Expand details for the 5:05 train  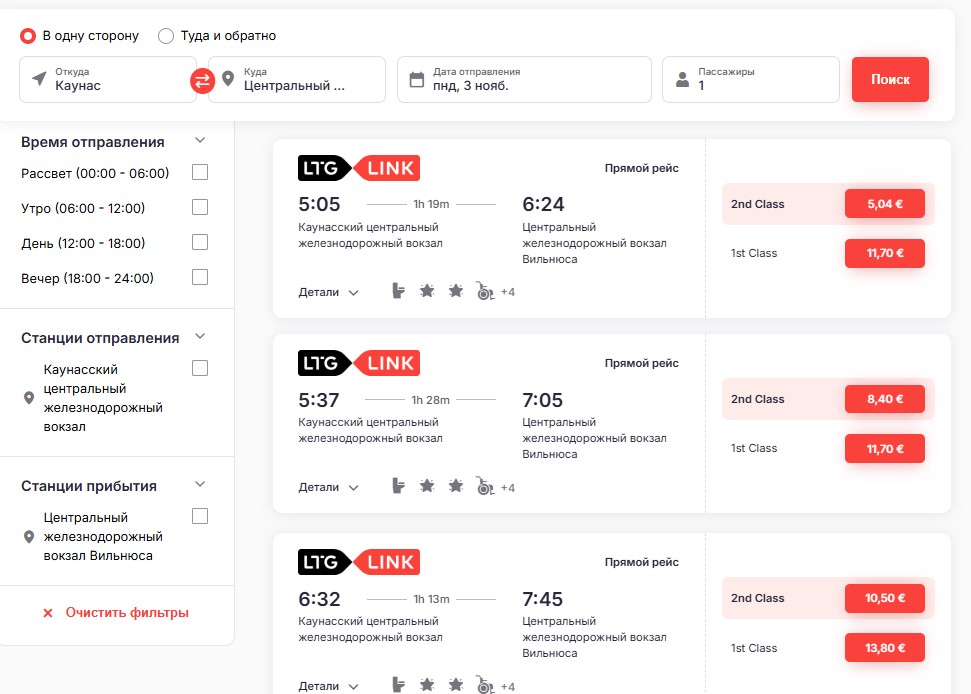(328, 292)
